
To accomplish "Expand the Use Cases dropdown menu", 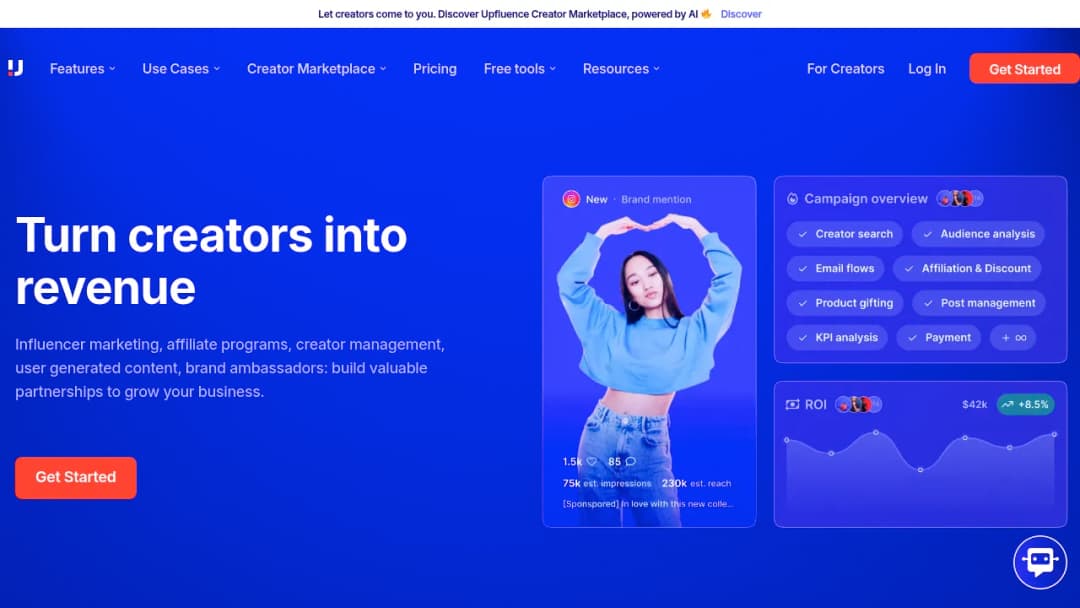I will (x=181, y=69).
